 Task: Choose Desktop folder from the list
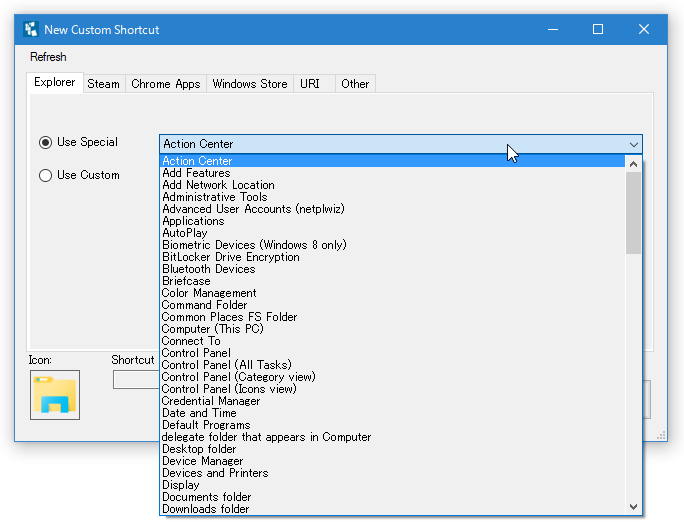pos(393,449)
